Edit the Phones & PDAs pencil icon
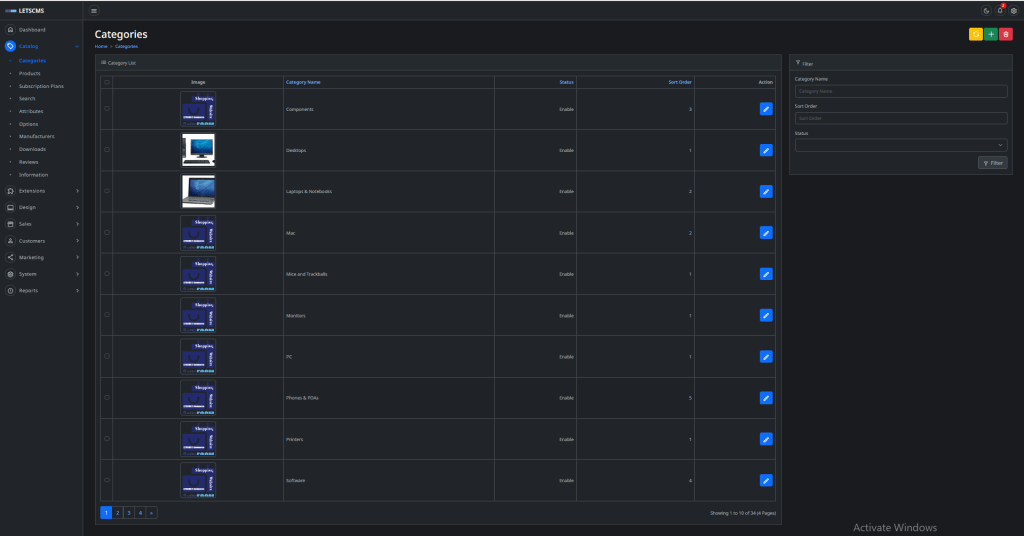This screenshot has width=1024, height=536. [766, 398]
